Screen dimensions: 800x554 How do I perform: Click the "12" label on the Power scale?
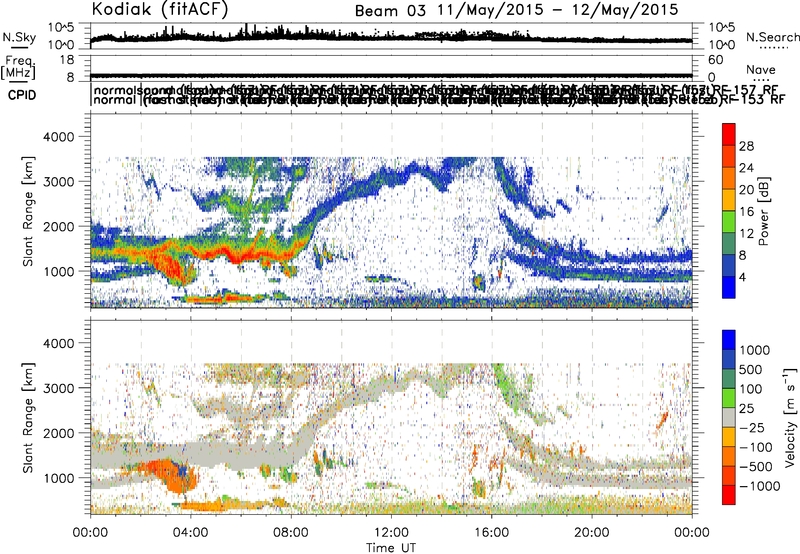[x=746, y=234]
